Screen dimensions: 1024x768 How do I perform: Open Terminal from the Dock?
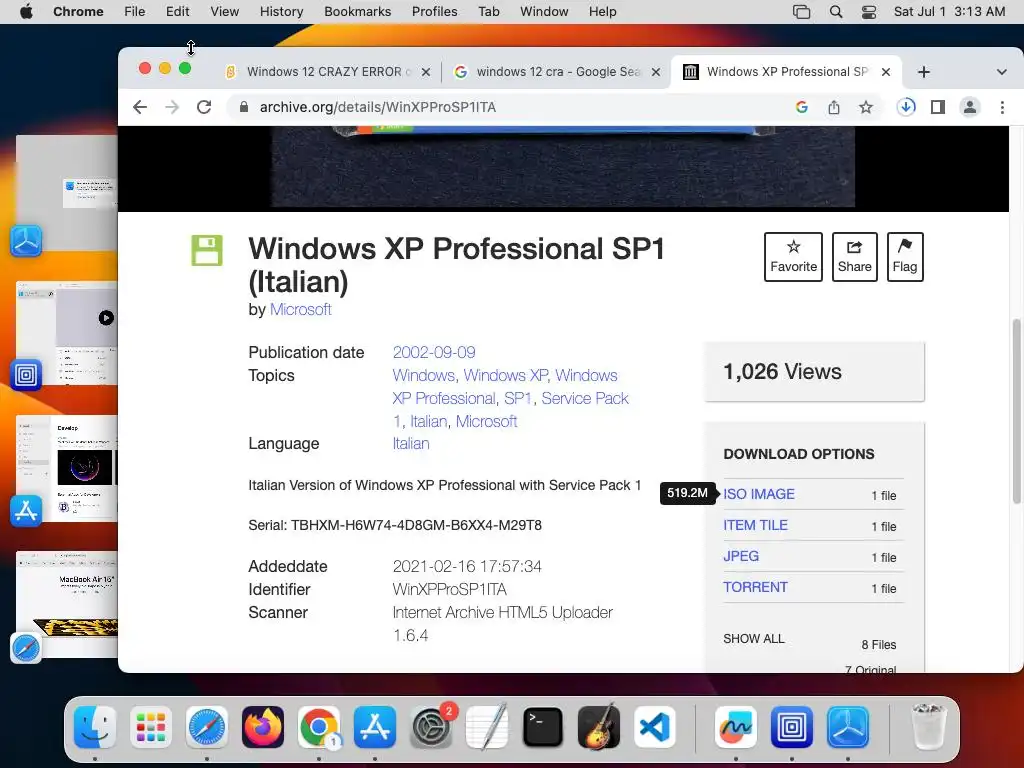[x=543, y=727]
